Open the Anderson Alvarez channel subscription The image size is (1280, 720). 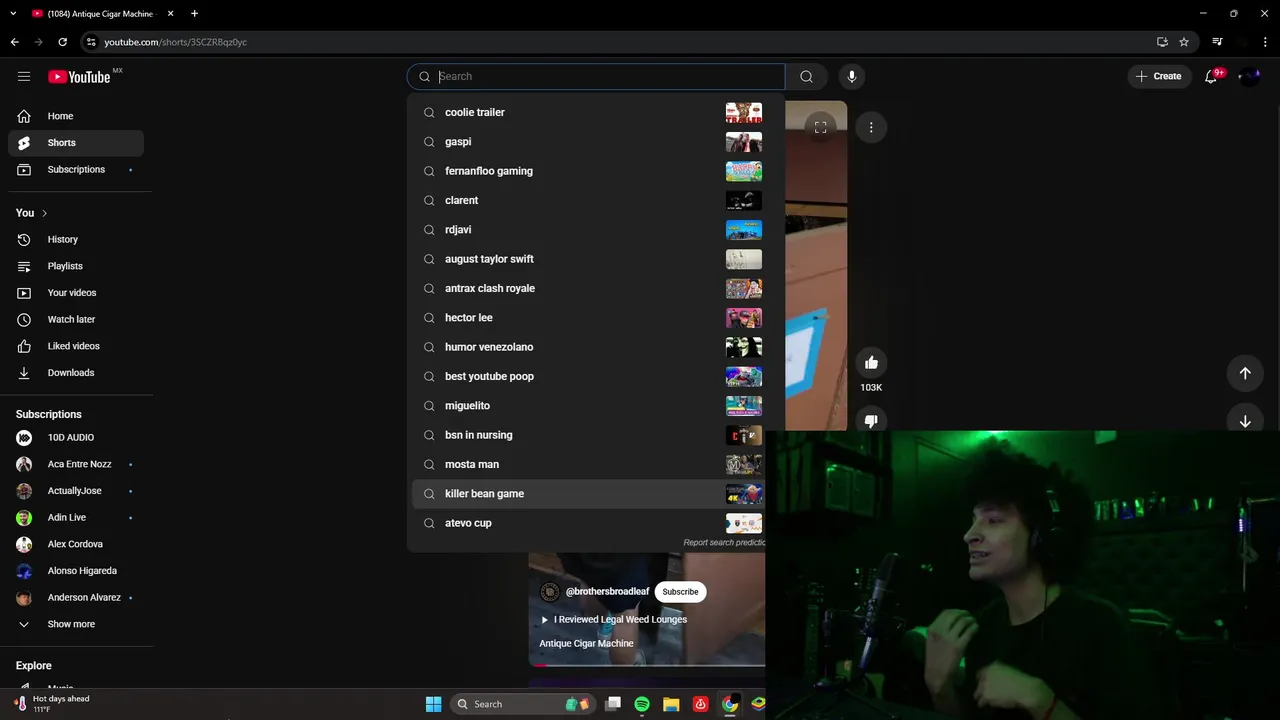pyautogui.click(x=76, y=598)
